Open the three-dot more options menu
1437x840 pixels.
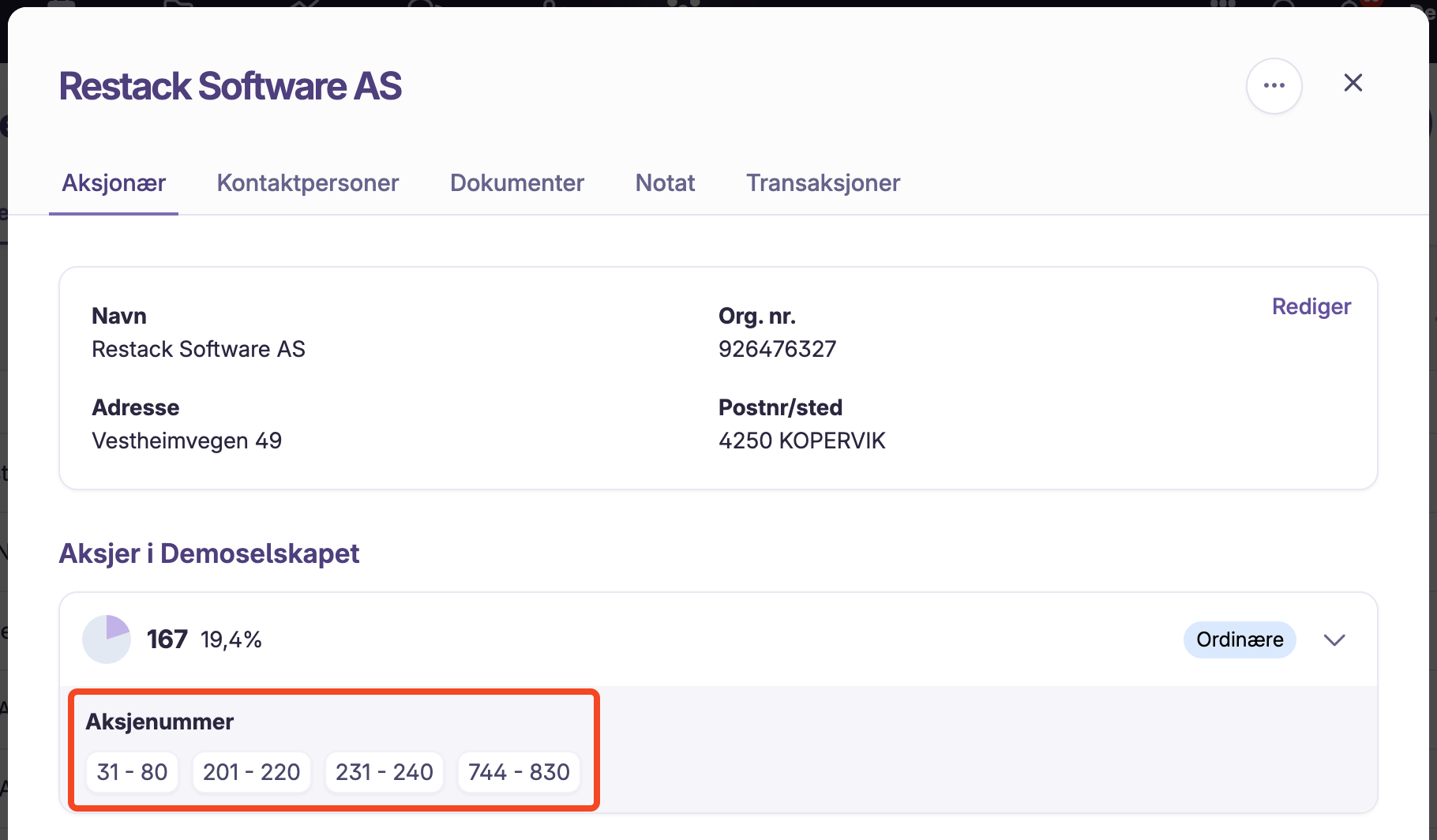(1274, 85)
